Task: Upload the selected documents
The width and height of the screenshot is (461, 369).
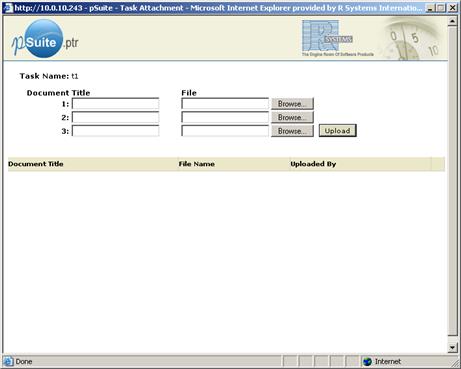Action: (338, 131)
